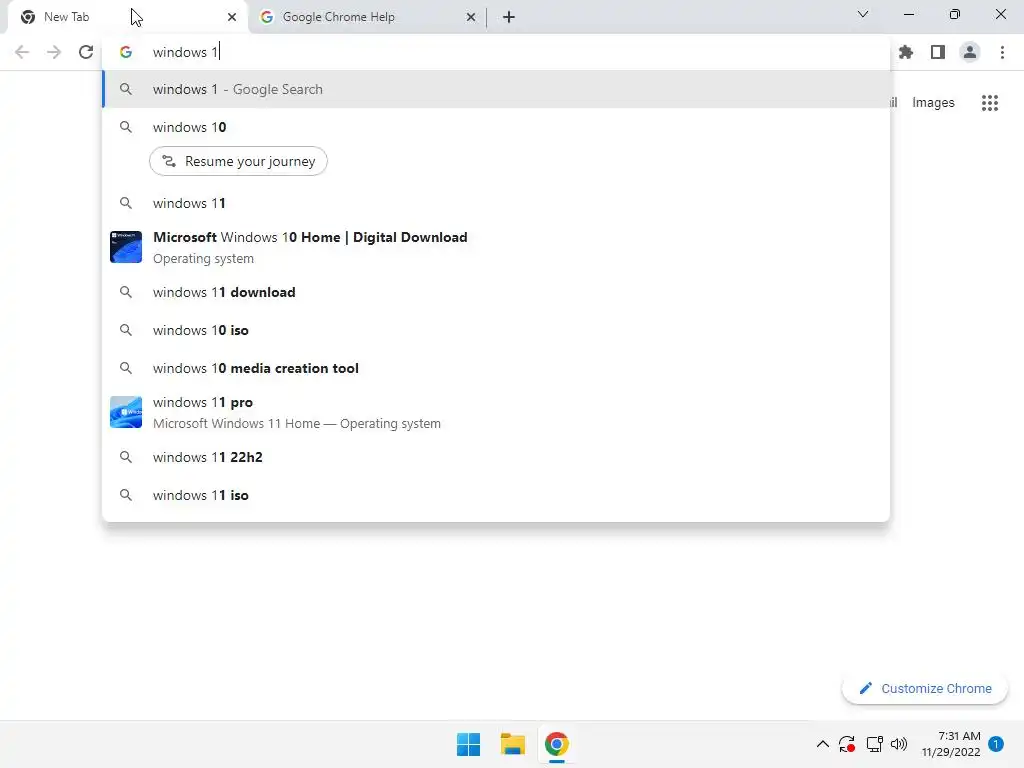The width and height of the screenshot is (1024, 768).
Task: Select the 'windows 11 pro' suggestion
Action: 496,413
